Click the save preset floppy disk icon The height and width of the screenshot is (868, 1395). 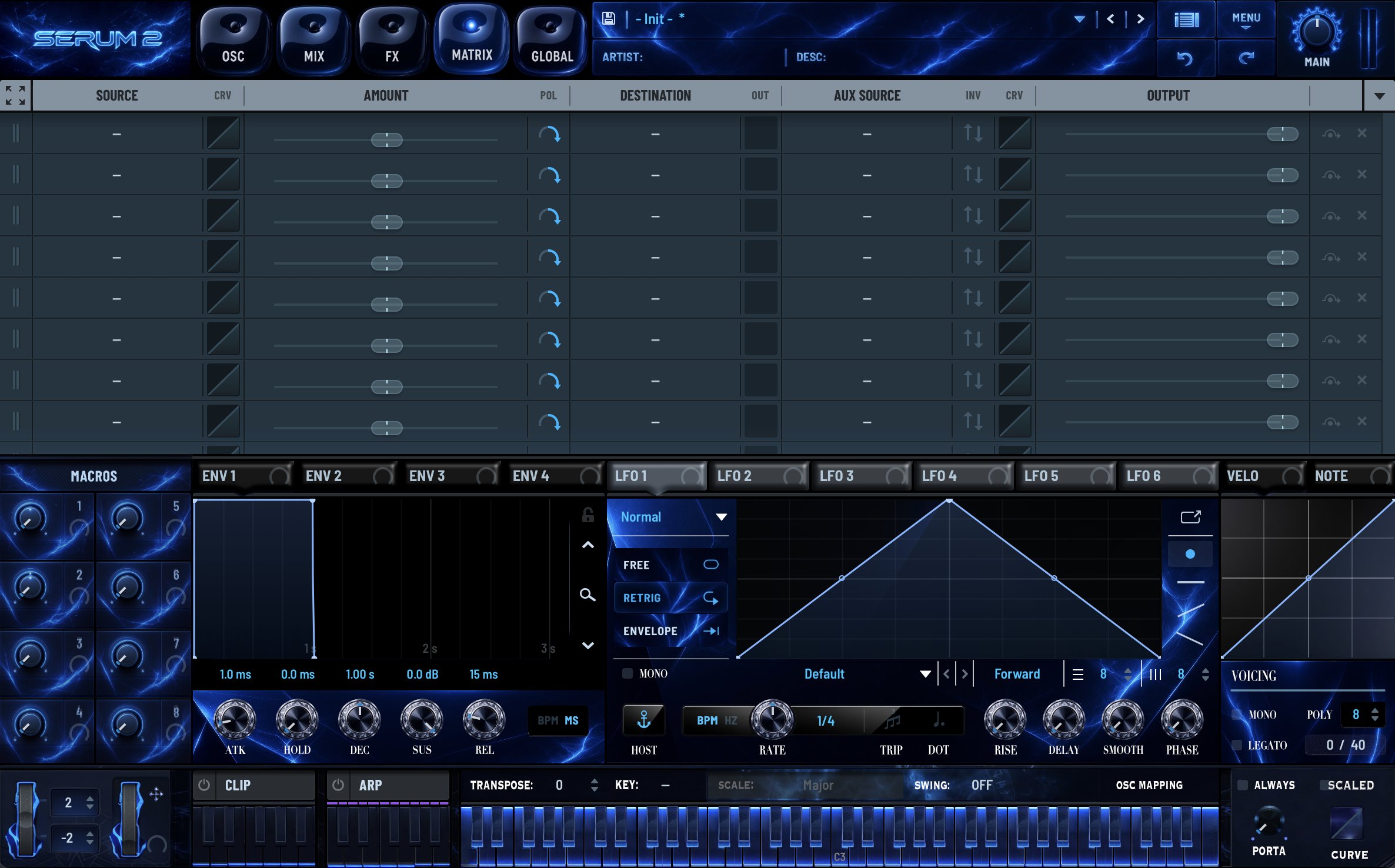click(609, 18)
